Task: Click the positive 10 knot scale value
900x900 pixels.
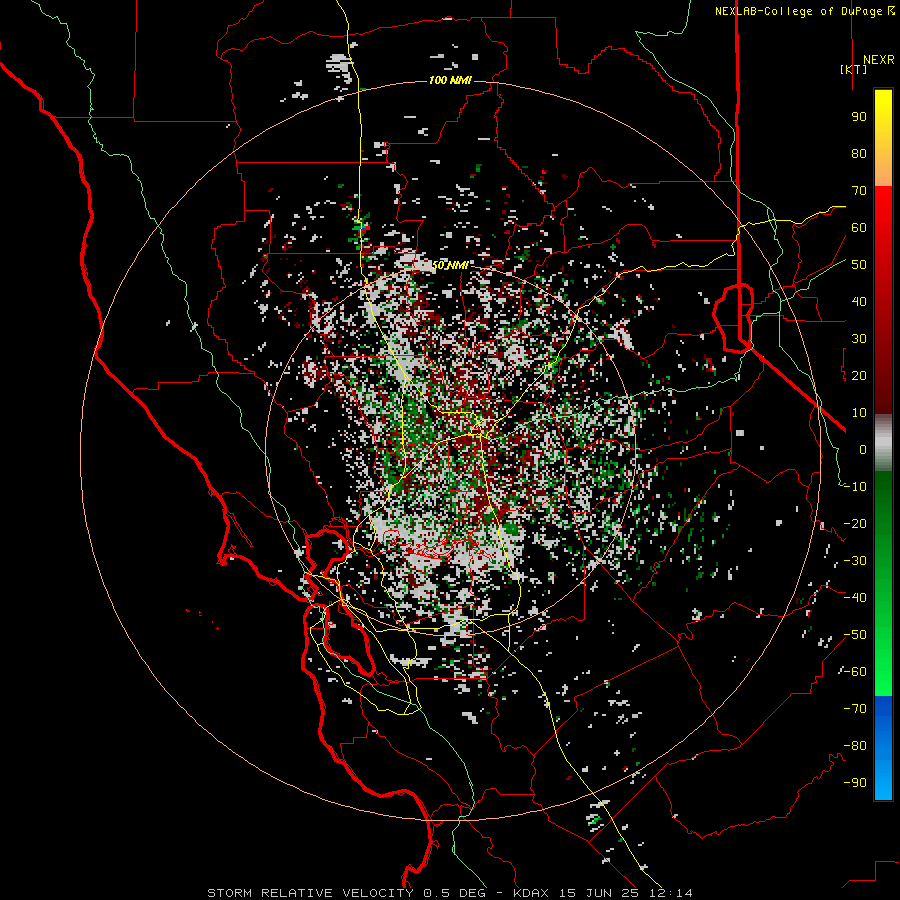Action: click(x=859, y=413)
